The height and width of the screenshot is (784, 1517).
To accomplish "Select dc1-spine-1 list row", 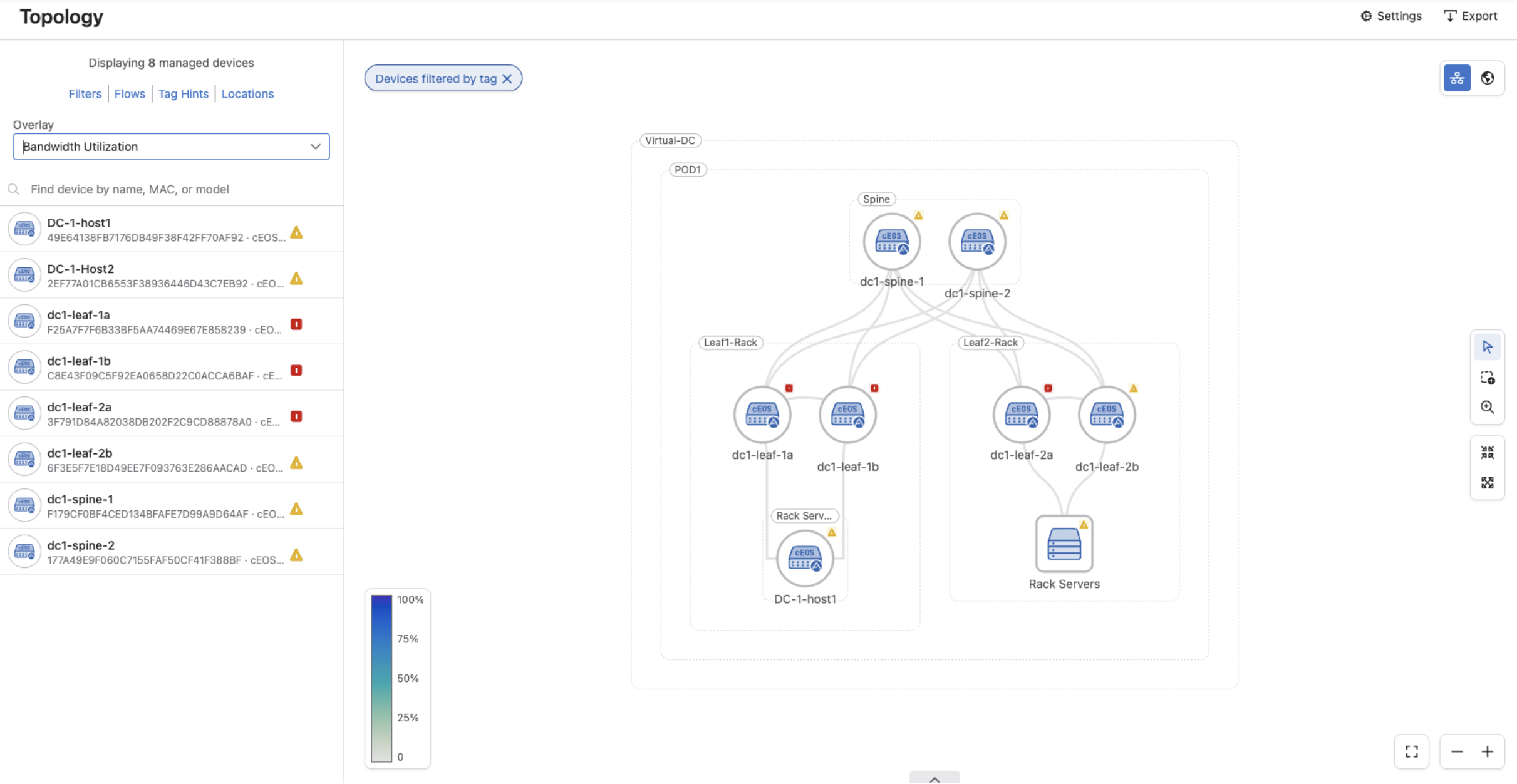I will tap(171, 505).
